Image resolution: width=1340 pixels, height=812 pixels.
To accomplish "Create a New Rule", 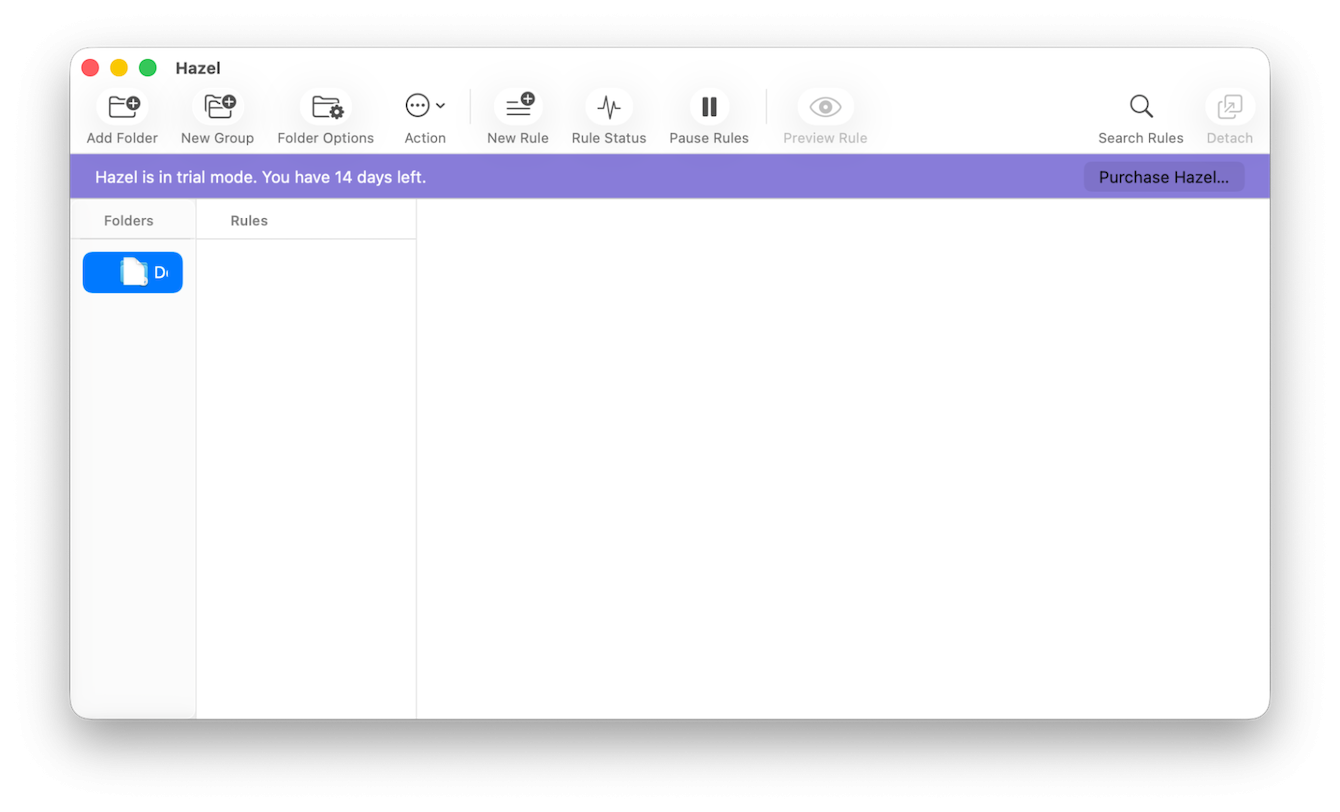I will [518, 105].
